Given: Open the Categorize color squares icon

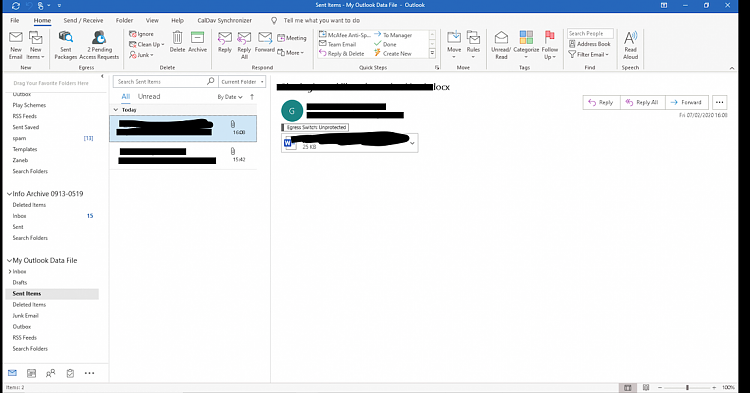Looking at the screenshot, I should pyautogui.click(x=526, y=45).
